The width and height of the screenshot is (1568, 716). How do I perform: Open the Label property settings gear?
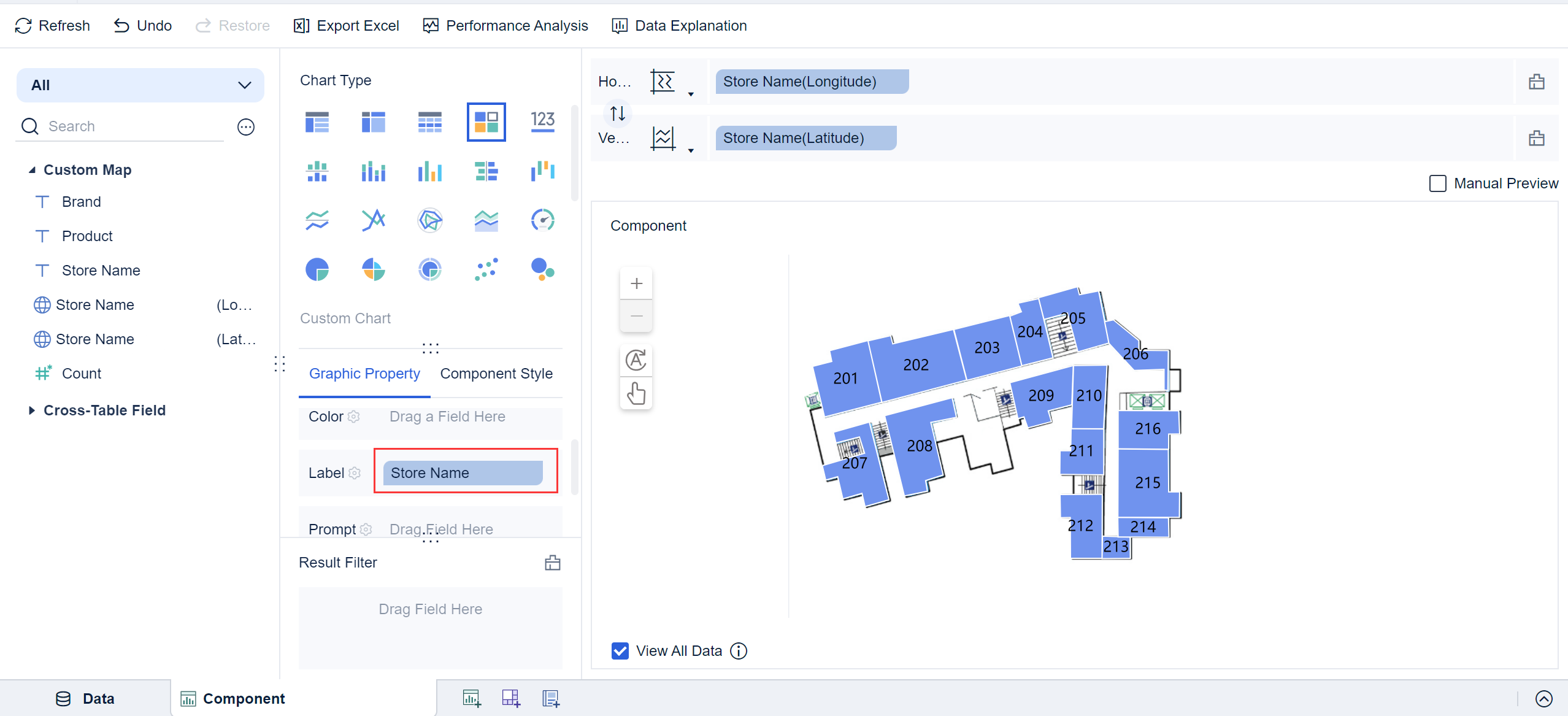point(355,473)
